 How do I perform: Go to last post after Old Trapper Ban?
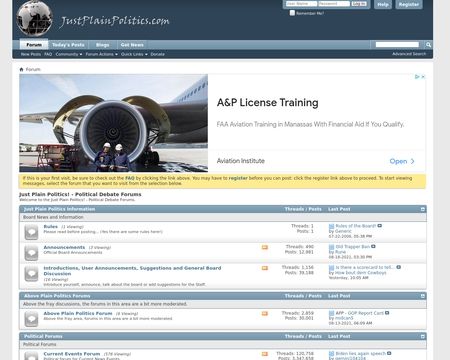point(373,247)
